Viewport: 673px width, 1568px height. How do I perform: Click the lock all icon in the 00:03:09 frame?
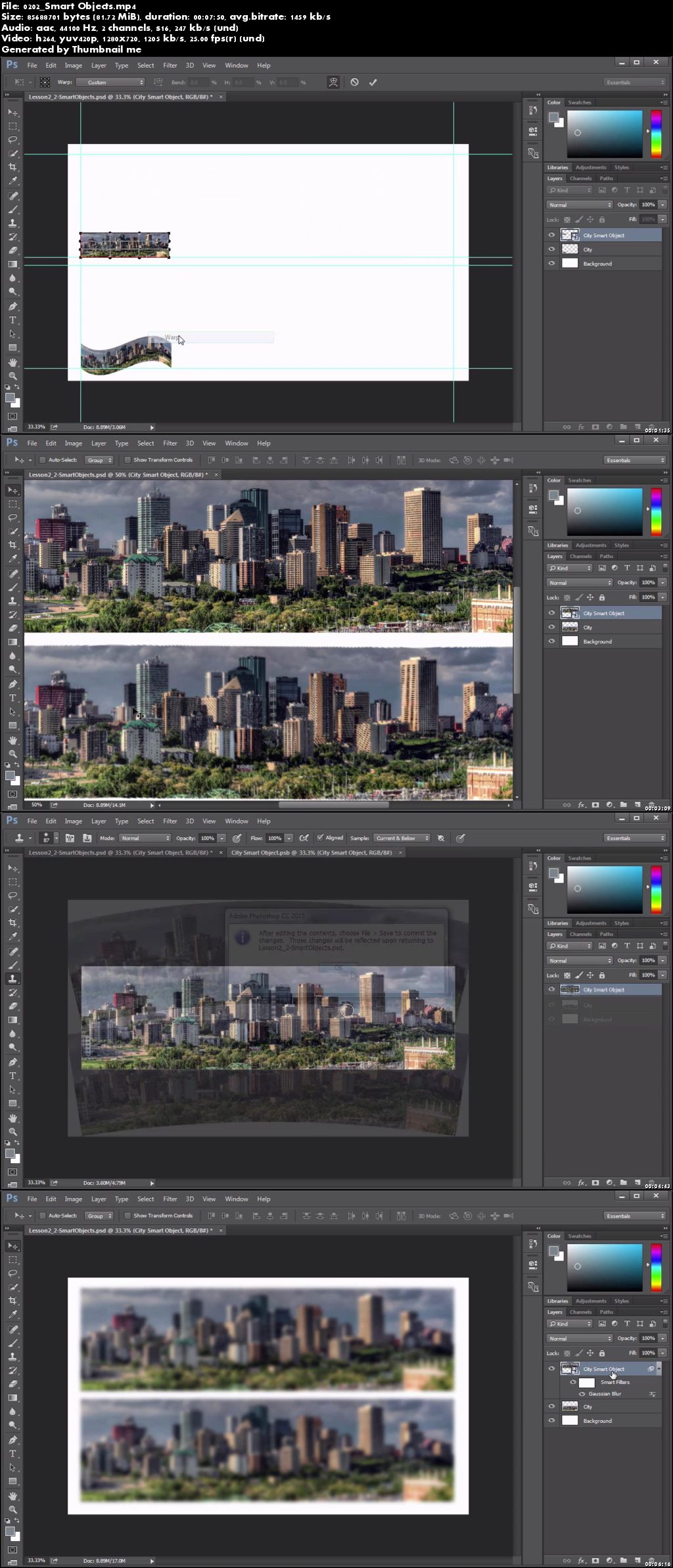click(x=601, y=597)
